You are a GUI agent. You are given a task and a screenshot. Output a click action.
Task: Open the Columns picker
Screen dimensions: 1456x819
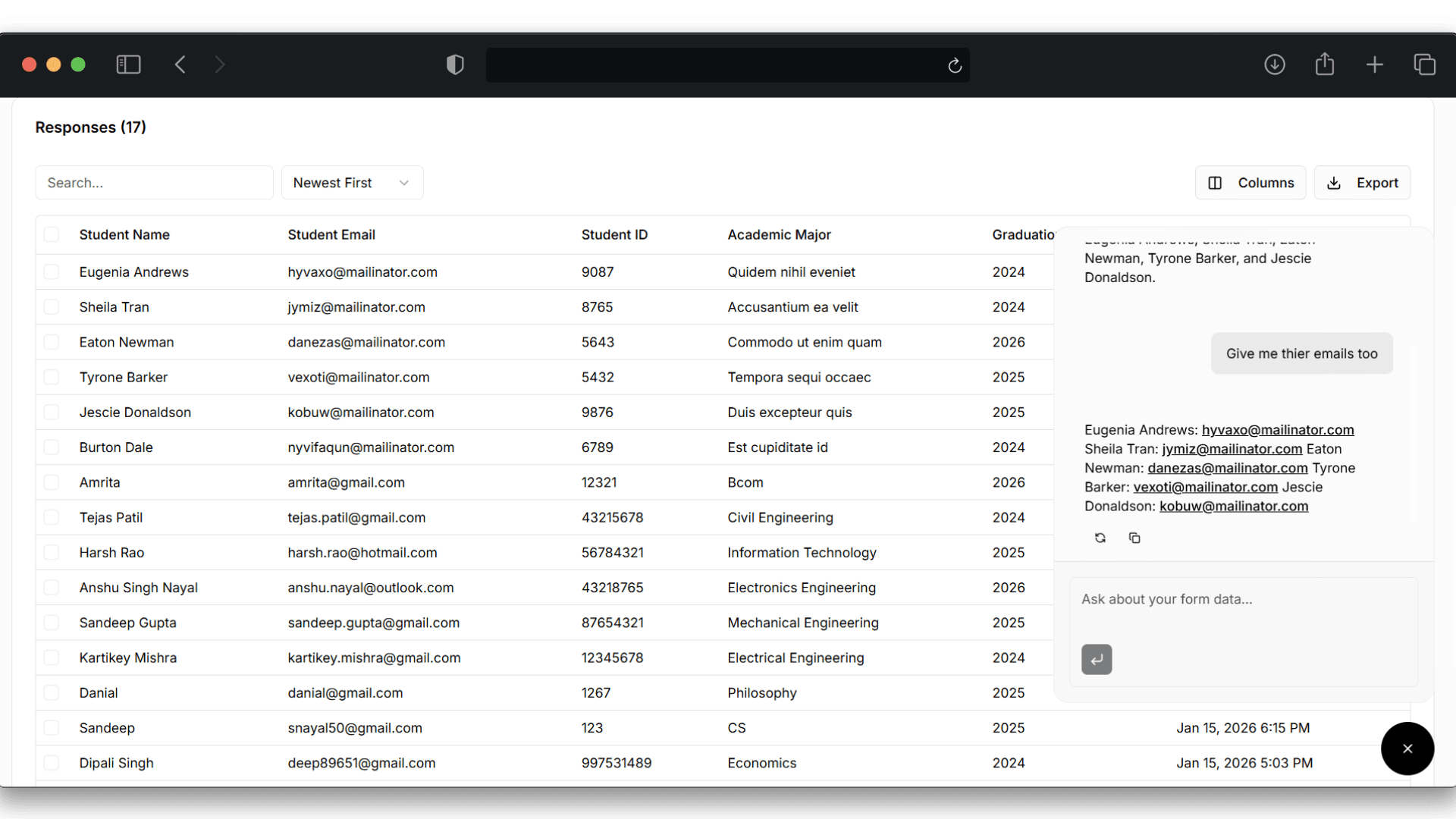tap(1250, 183)
